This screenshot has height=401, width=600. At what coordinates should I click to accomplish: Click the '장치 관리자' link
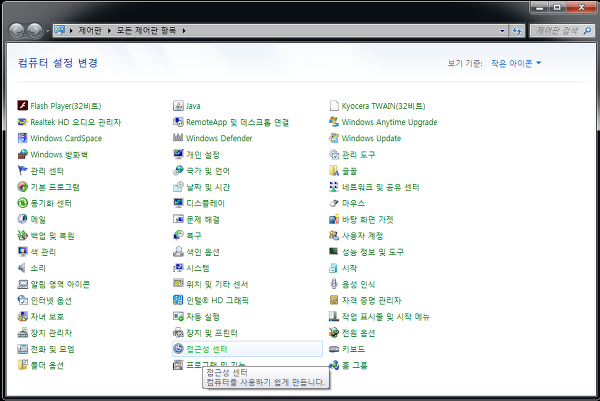click(51, 333)
